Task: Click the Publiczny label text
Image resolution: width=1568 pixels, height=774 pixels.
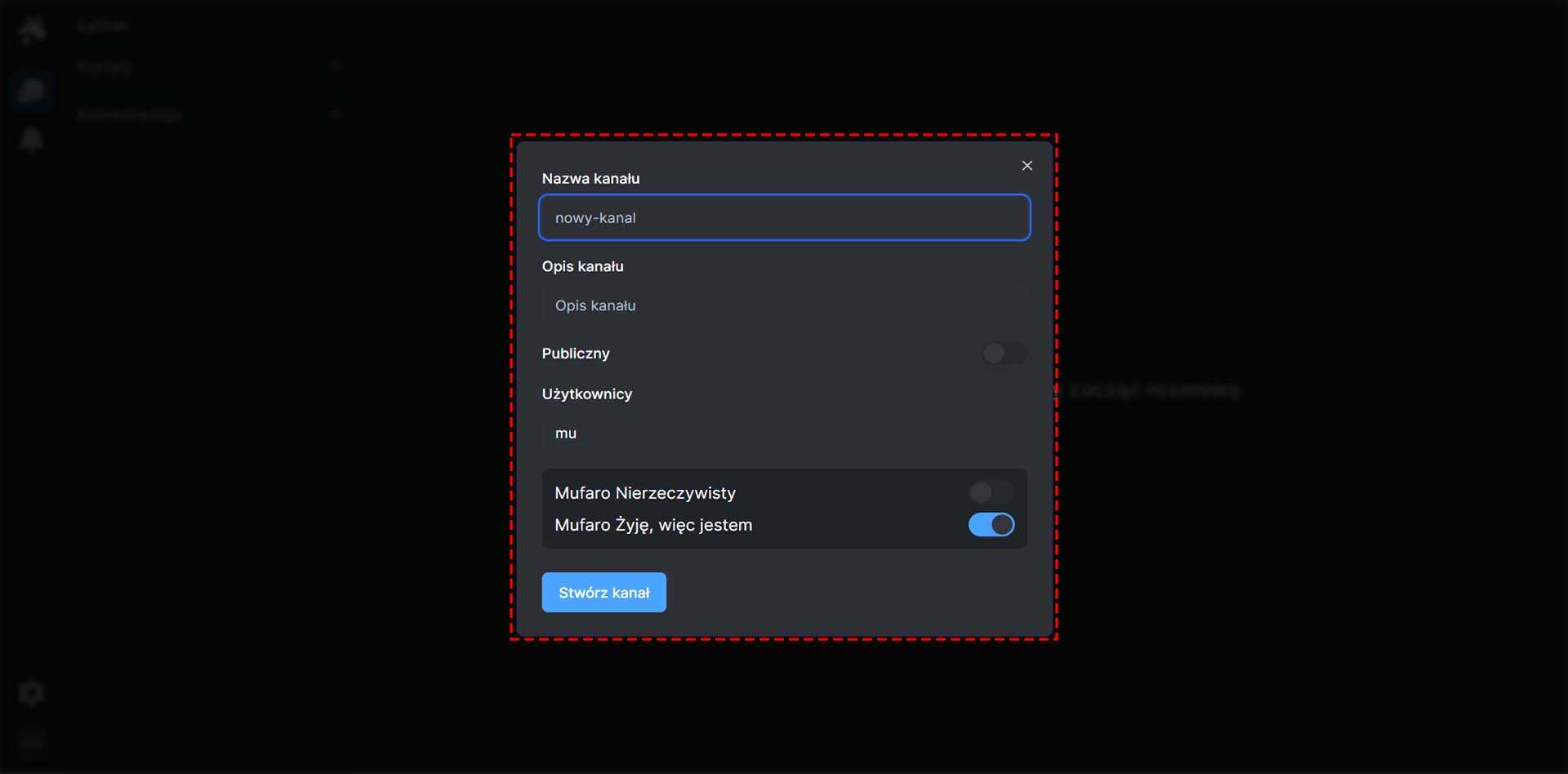Action: [576, 354]
